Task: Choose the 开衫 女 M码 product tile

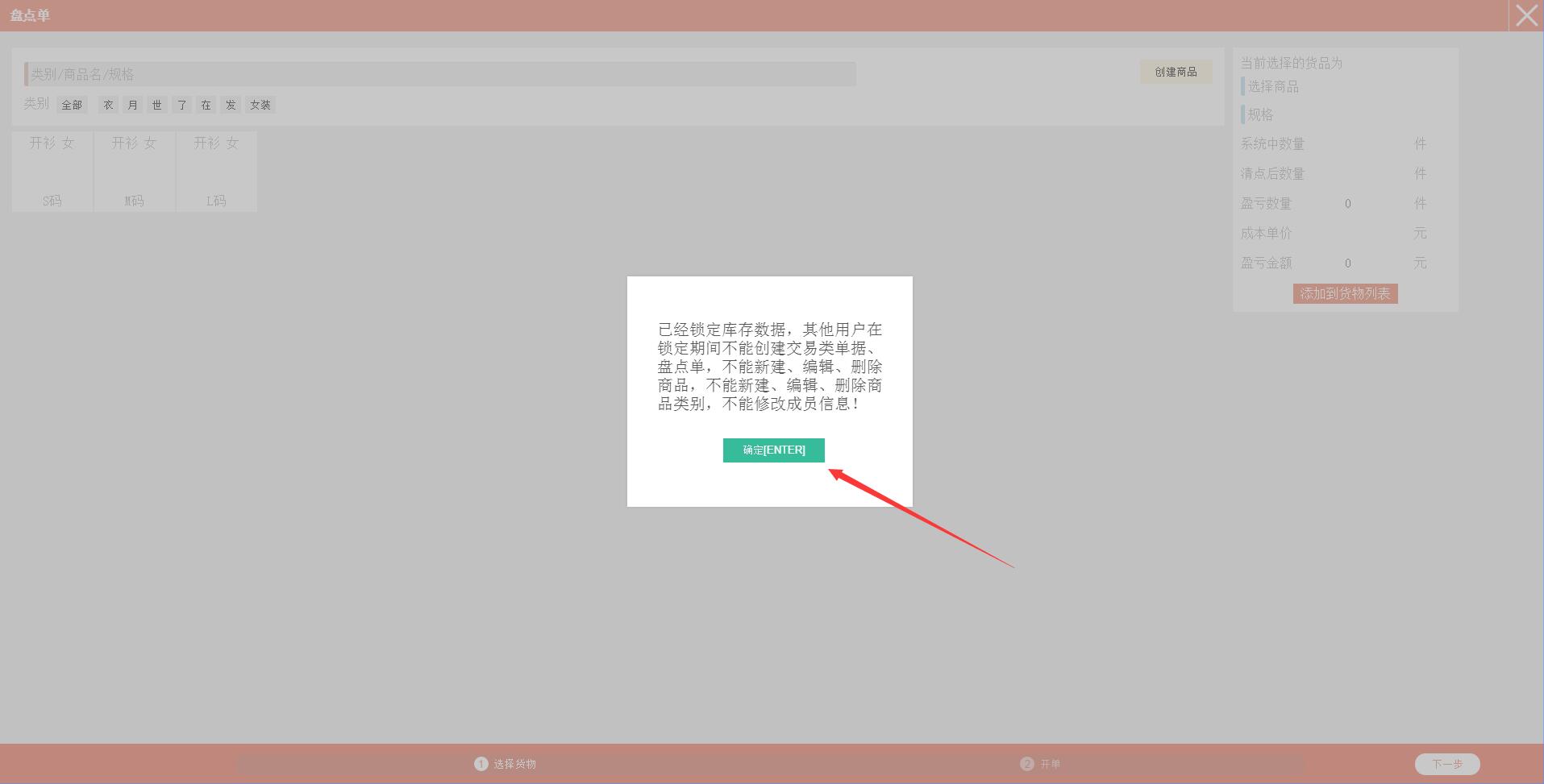Action: pyautogui.click(x=135, y=172)
